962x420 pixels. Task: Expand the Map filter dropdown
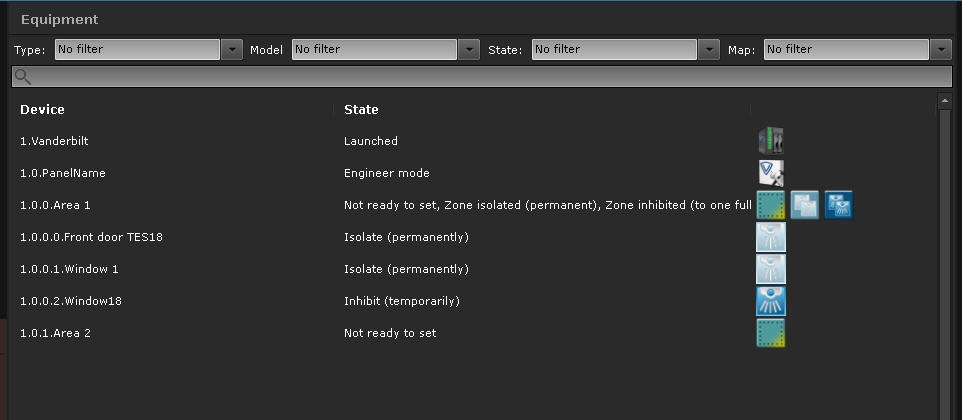[941, 49]
